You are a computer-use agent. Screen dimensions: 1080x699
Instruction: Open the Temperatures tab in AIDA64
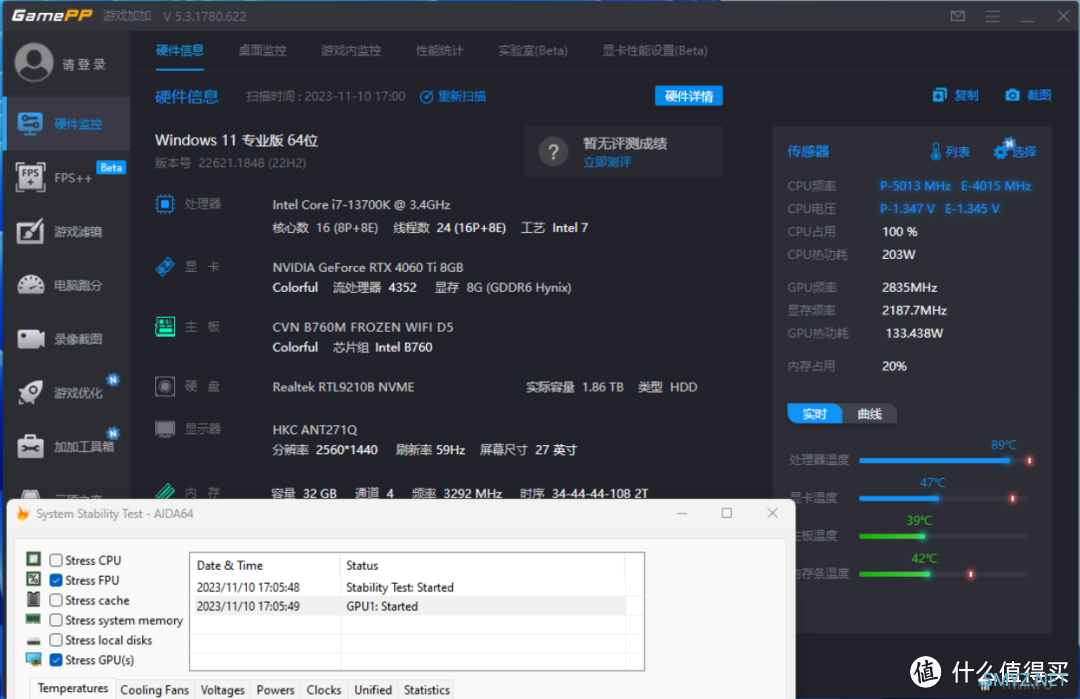[73, 689]
